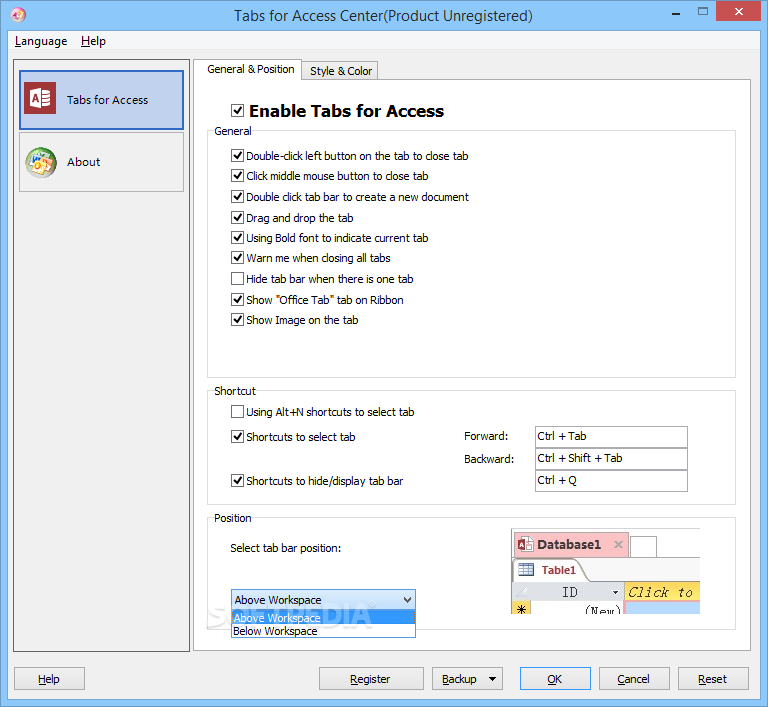This screenshot has width=768, height=707.
Task: Toggle Double click tab bar new document
Action: click(x=238, y=197)
